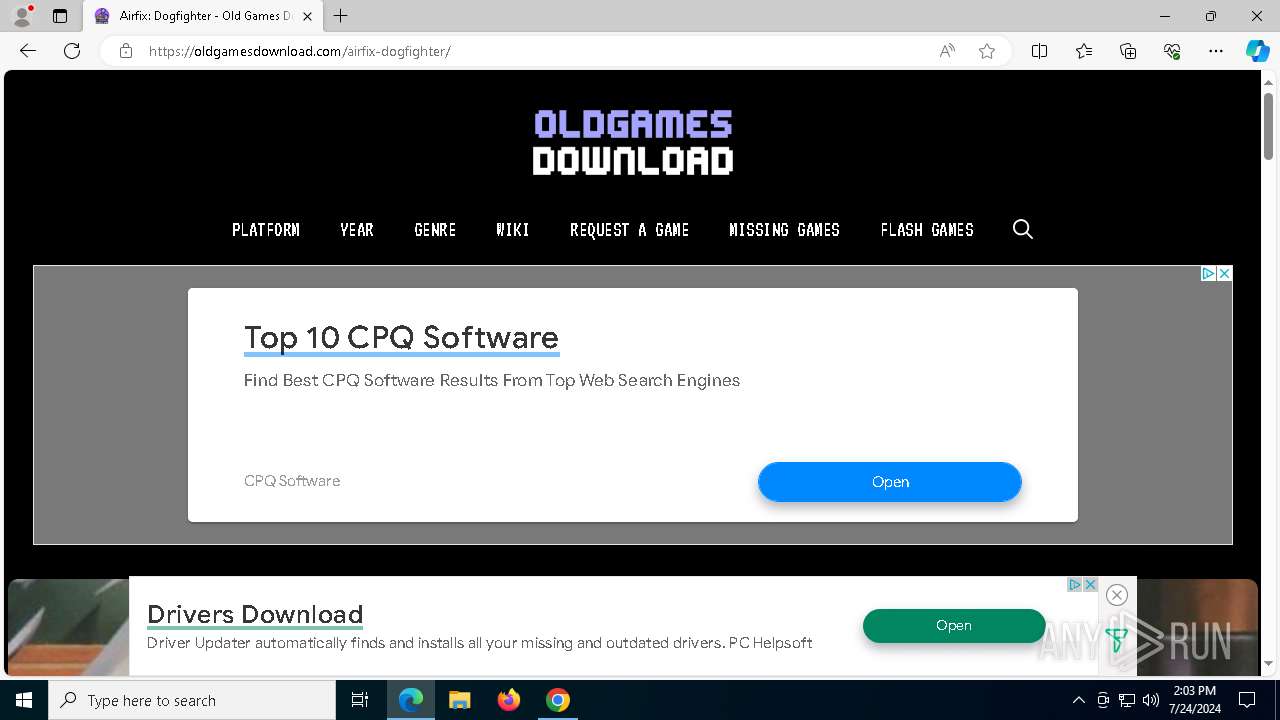Click AdChoices icon on Drivers ad
Screen dimensions: 1280x720
coord(1075,584)
